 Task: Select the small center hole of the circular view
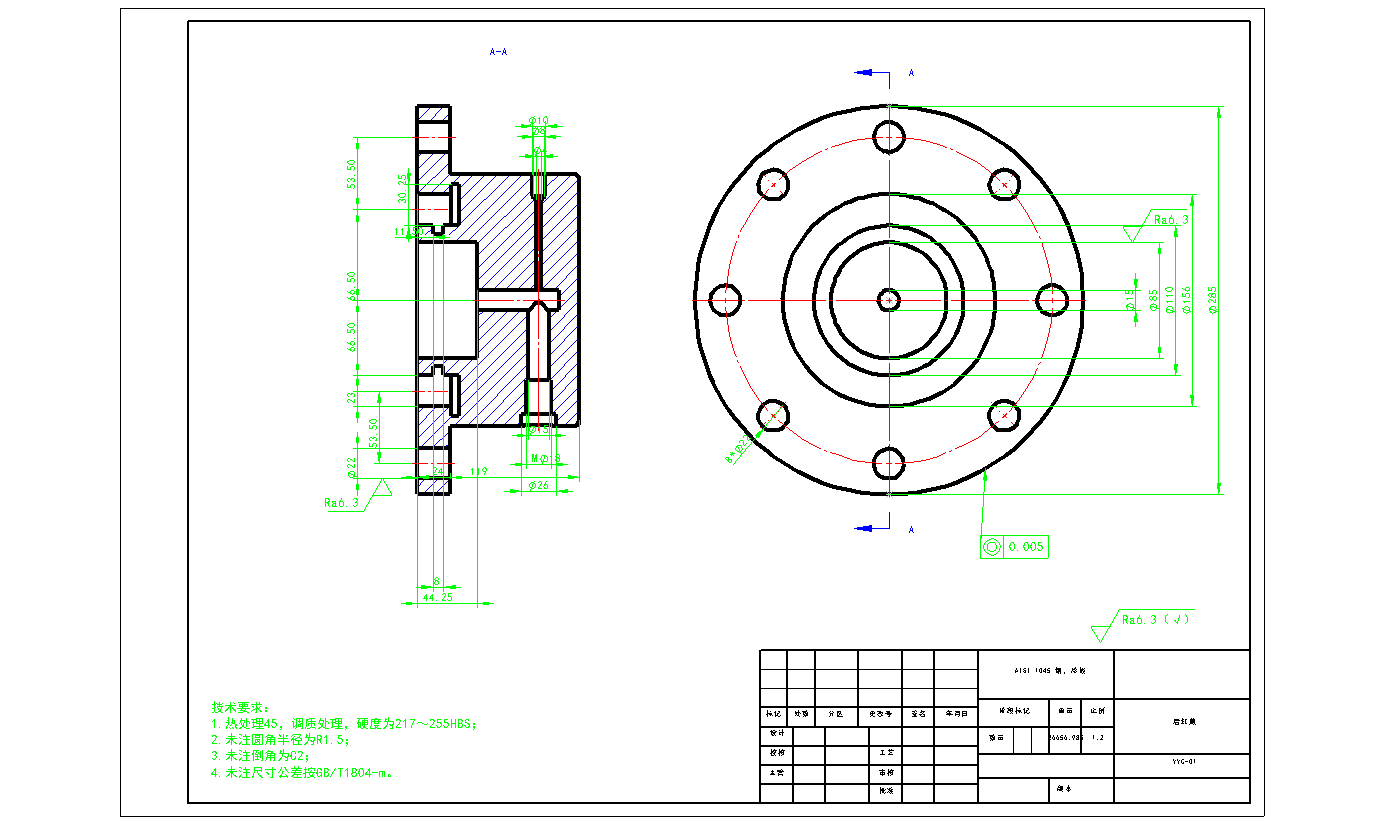(889, 299)
